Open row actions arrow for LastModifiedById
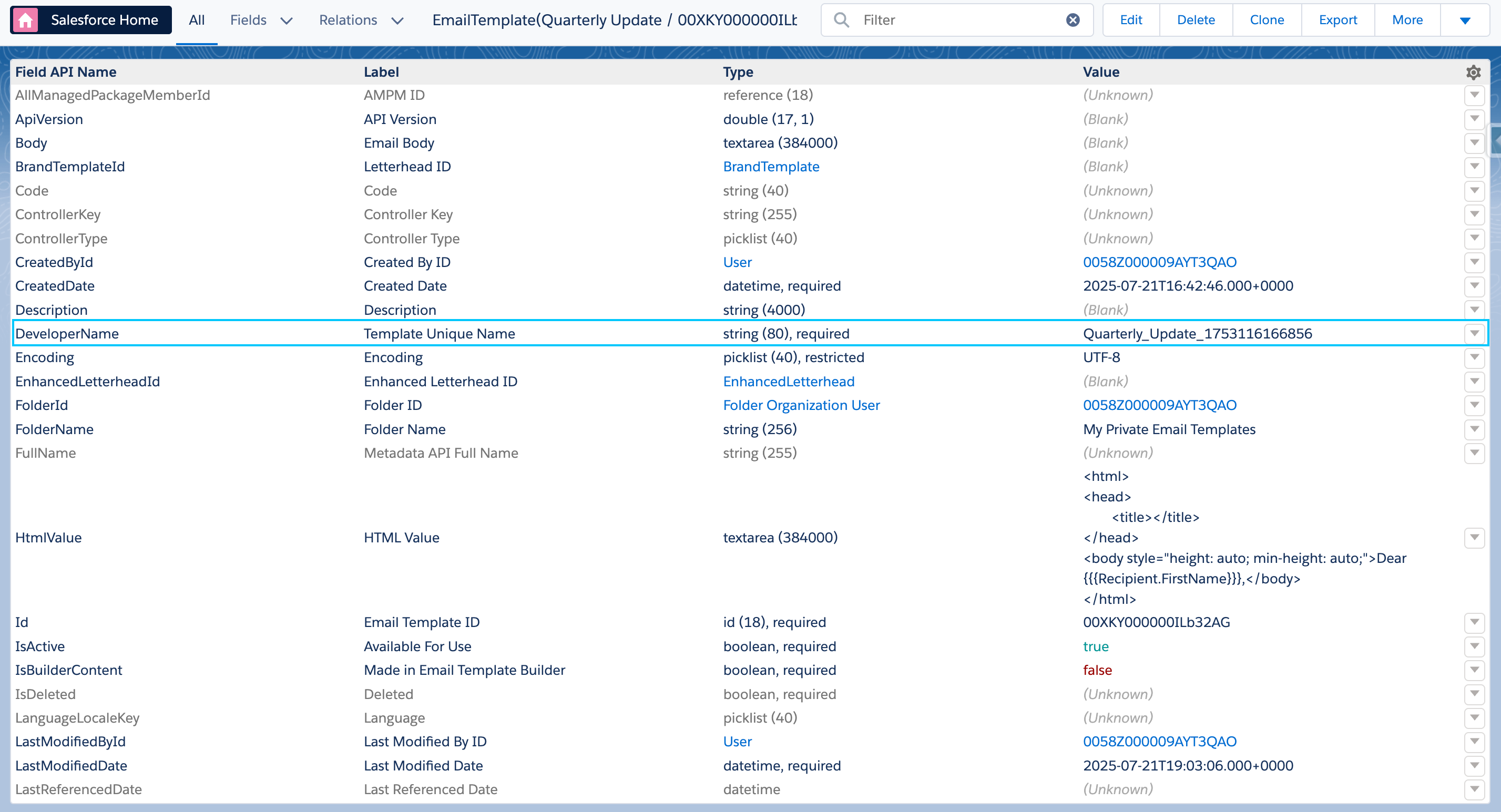Image resolution: width=1501 pixels, height=812 pixels. coord(1474,742)
